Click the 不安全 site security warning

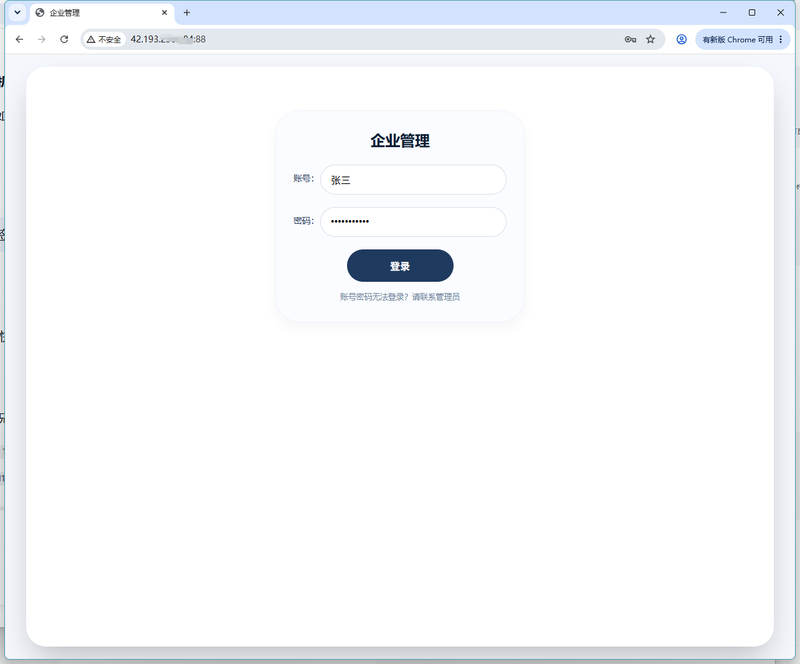(104, 39)
